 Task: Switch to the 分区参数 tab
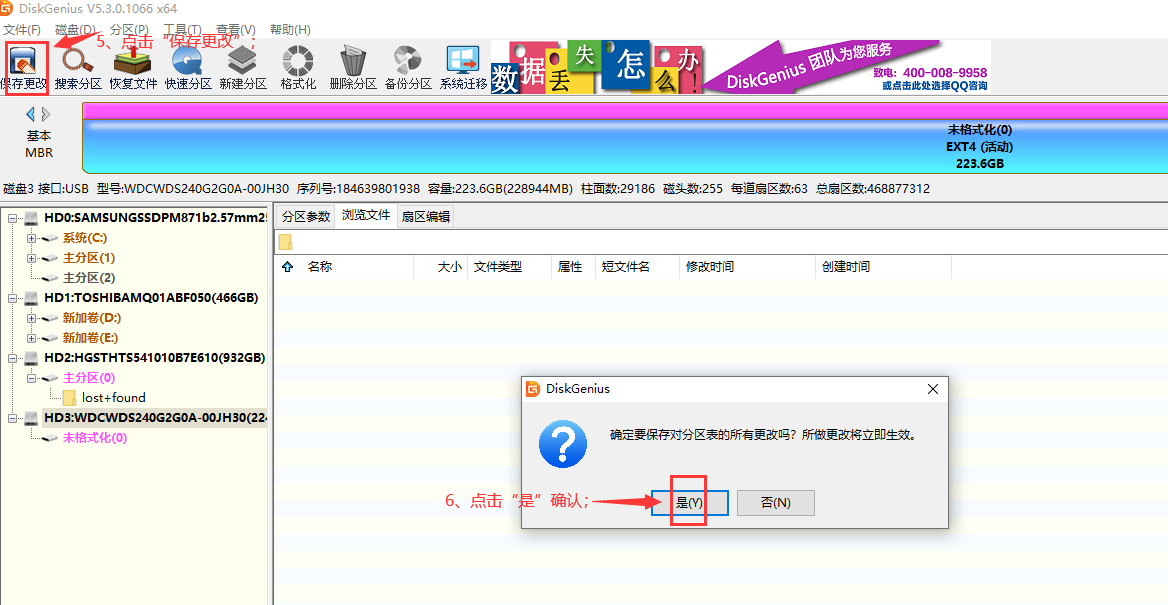point(305,217)
